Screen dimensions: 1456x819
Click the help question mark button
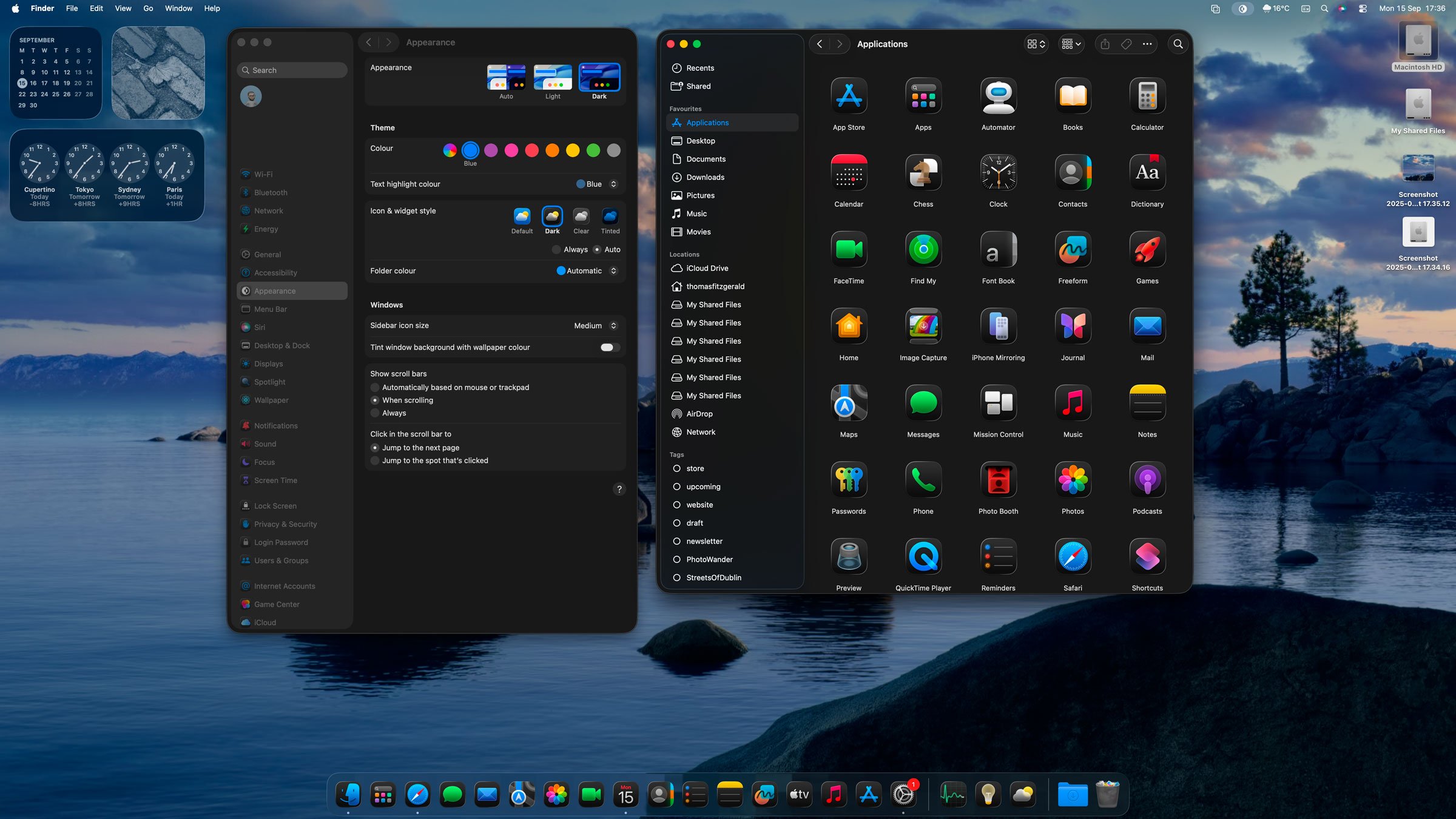[x=619, y=490]
